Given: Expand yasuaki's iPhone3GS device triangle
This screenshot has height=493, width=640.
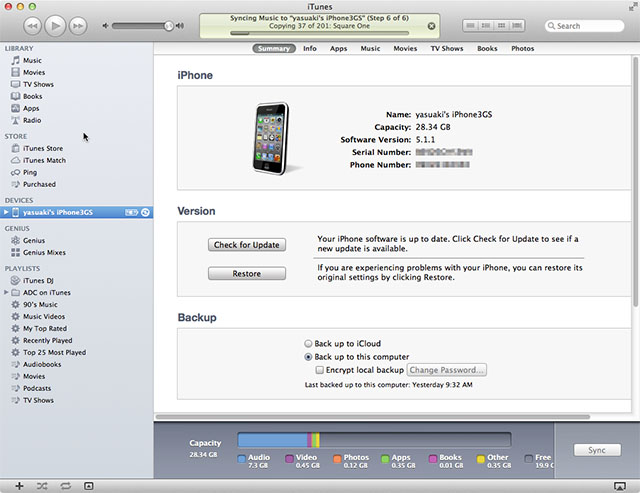Looking at the screenshot, I should click(x=6, y=212).
